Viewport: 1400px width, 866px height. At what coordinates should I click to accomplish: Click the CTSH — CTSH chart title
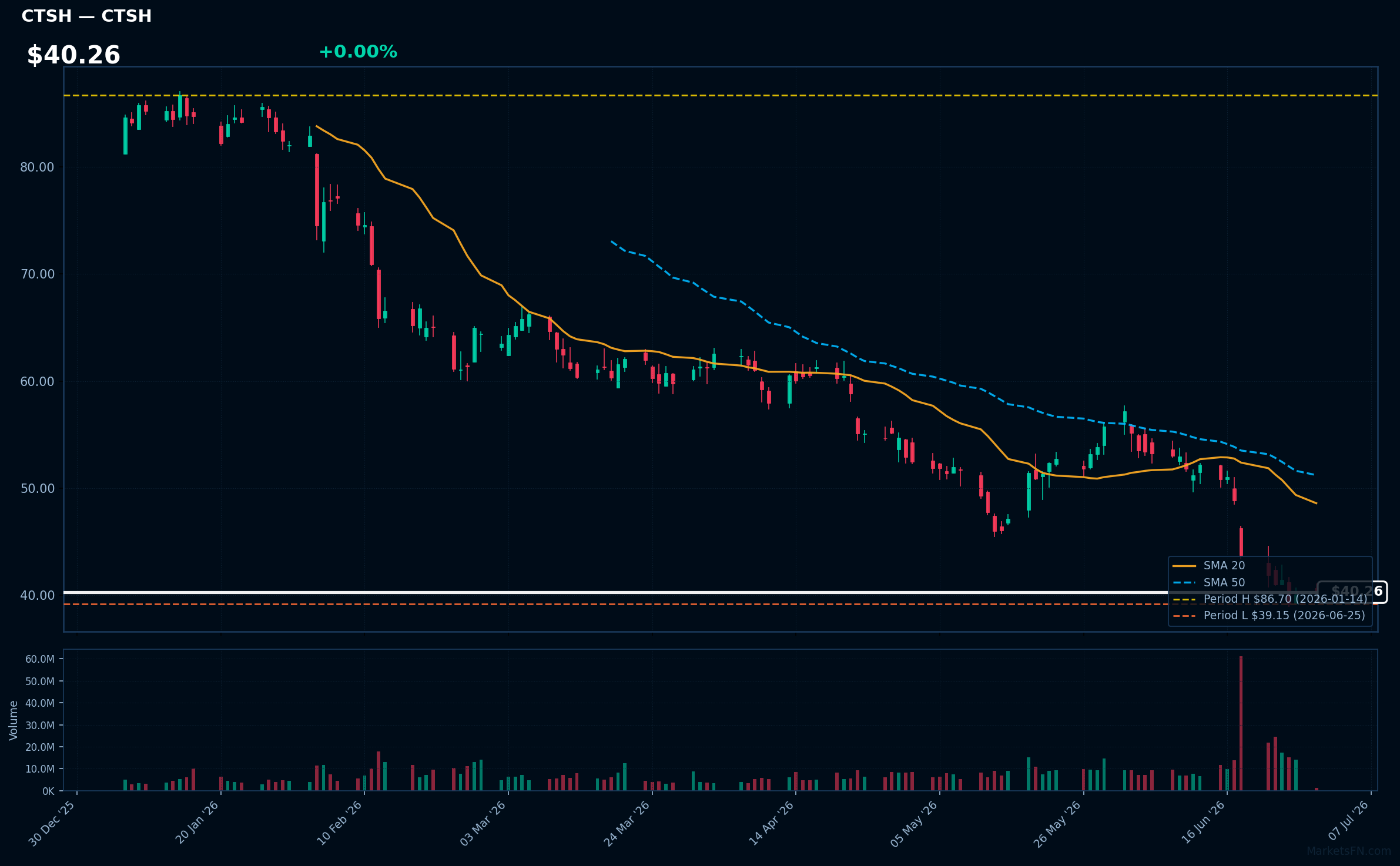(86, 16)
